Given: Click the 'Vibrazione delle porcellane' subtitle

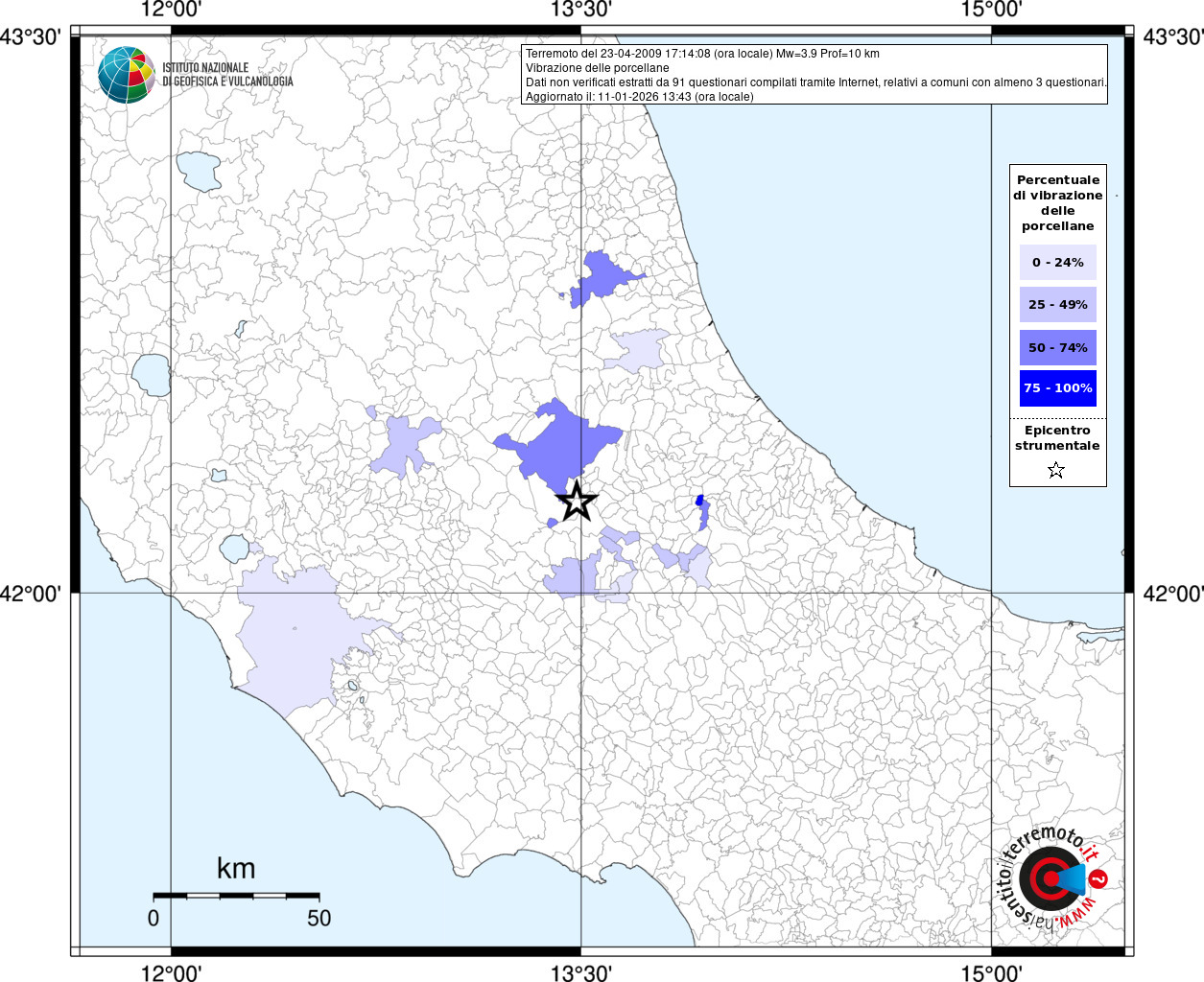Looking at the screenshot, I should point(597,68).
